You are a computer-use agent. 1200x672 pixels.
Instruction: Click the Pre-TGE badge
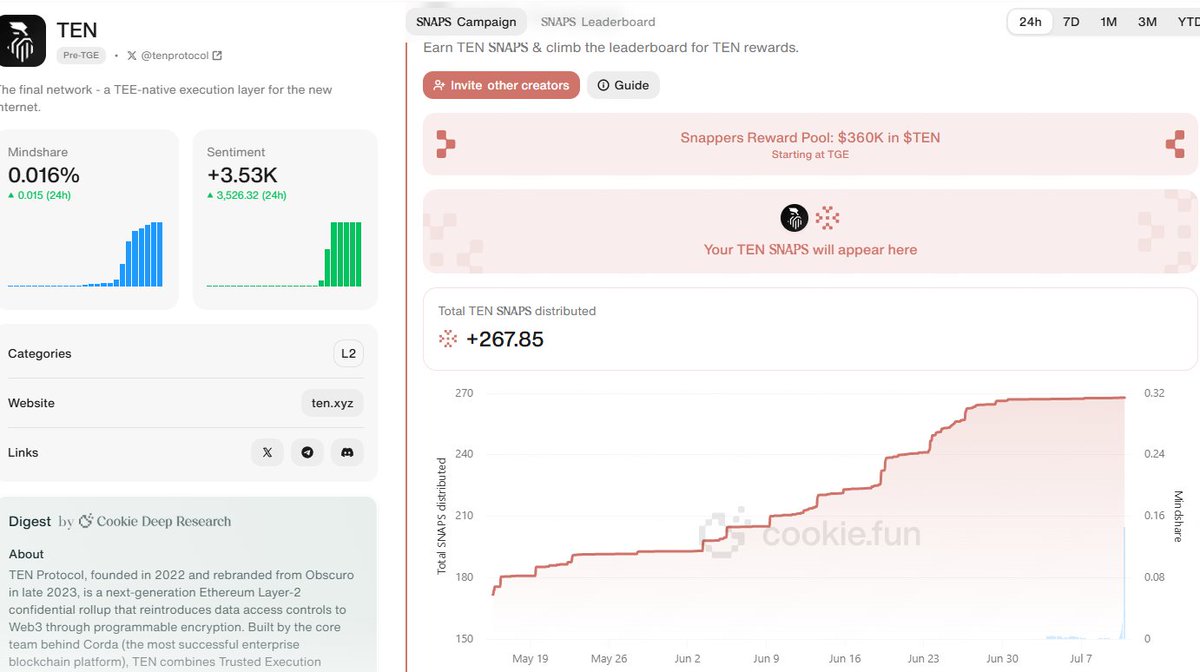81,56
